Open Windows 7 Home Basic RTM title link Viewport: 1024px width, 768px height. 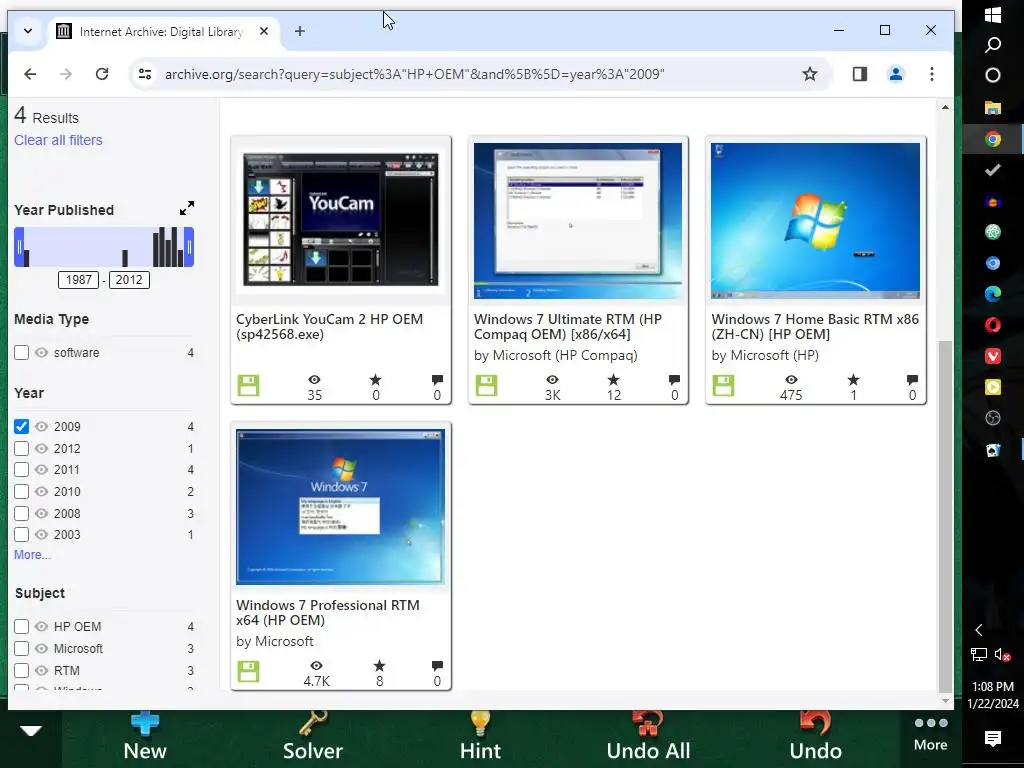point(815,327)
